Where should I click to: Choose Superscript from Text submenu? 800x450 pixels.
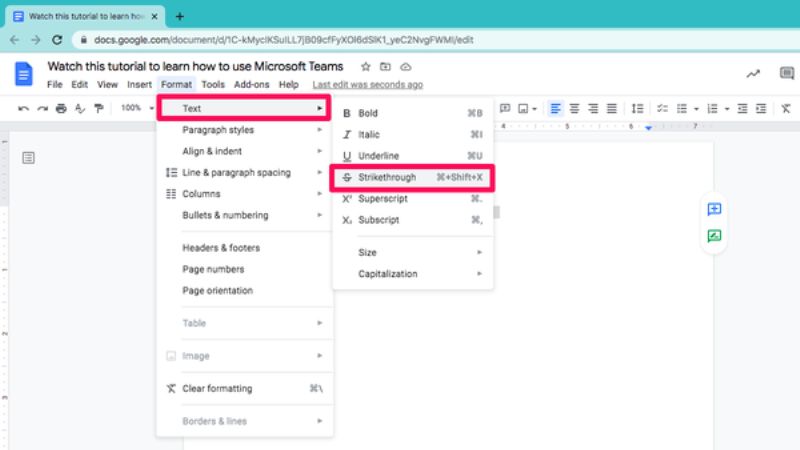click(x=413, y=199)
